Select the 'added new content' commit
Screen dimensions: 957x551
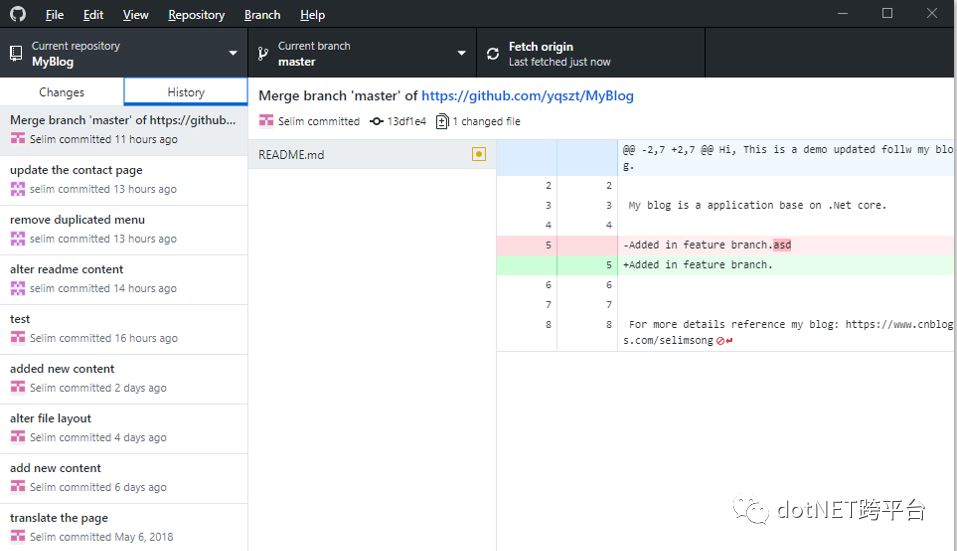tap(124, 379)
